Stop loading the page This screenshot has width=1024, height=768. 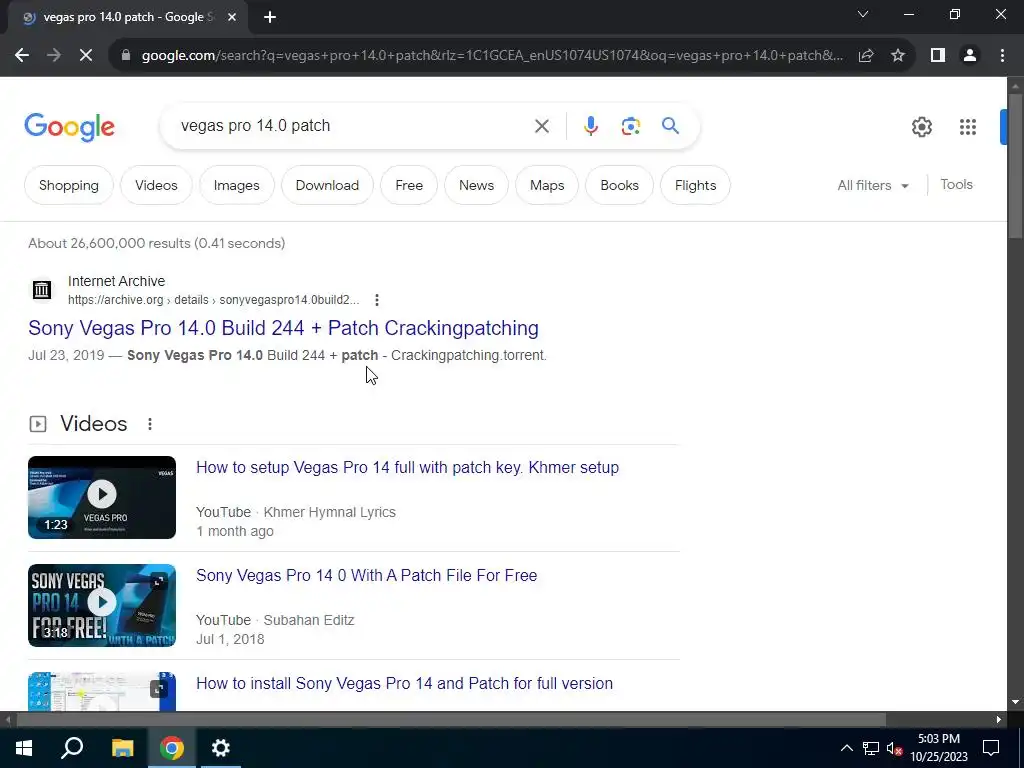click(x=86, y=56)
